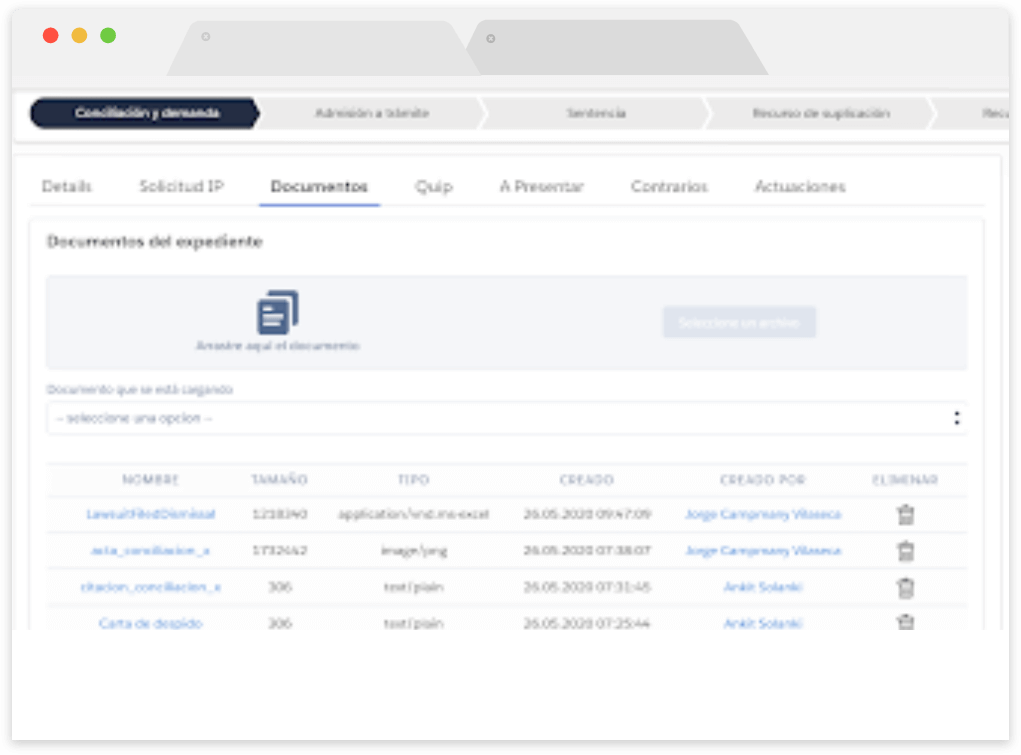
Task: Click the documents upload icon
Action: click(277, 312)
